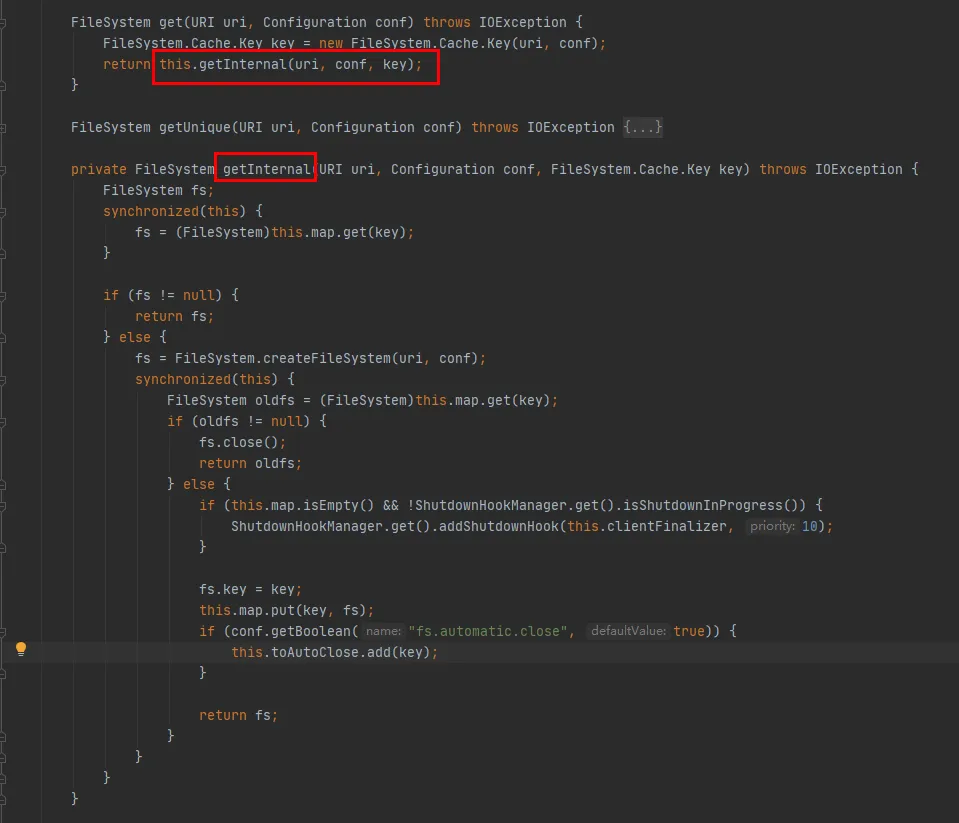Click the number 10 priority argument
959x823 pixels.
click(x=809, y=526)
